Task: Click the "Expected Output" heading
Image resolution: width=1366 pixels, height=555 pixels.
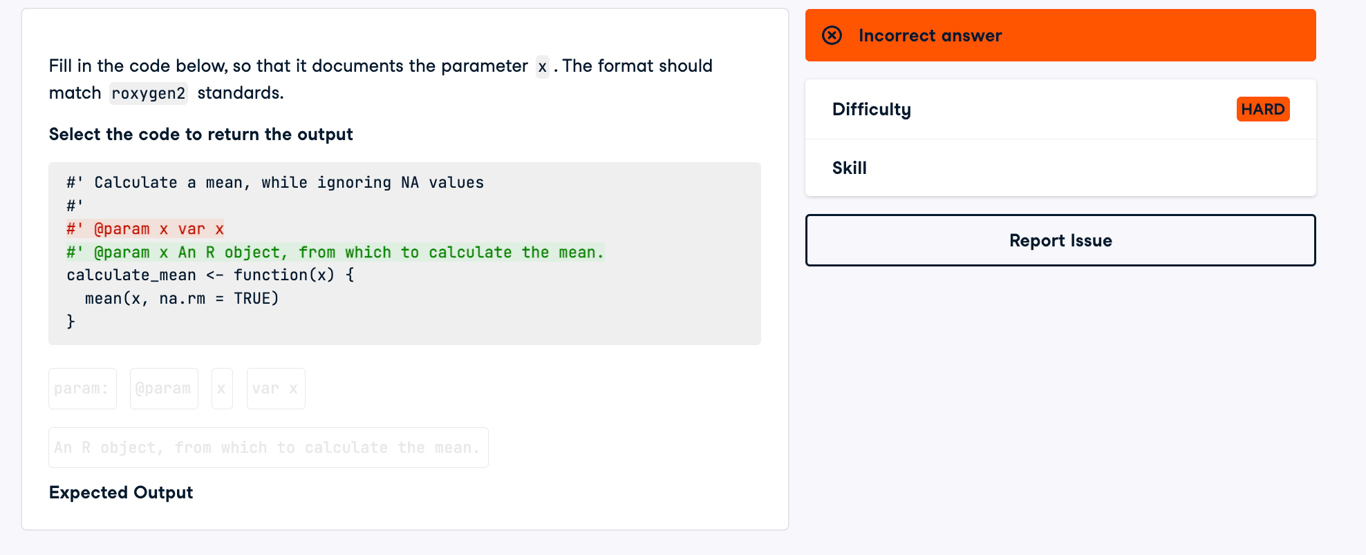Action: coord(121,492)
